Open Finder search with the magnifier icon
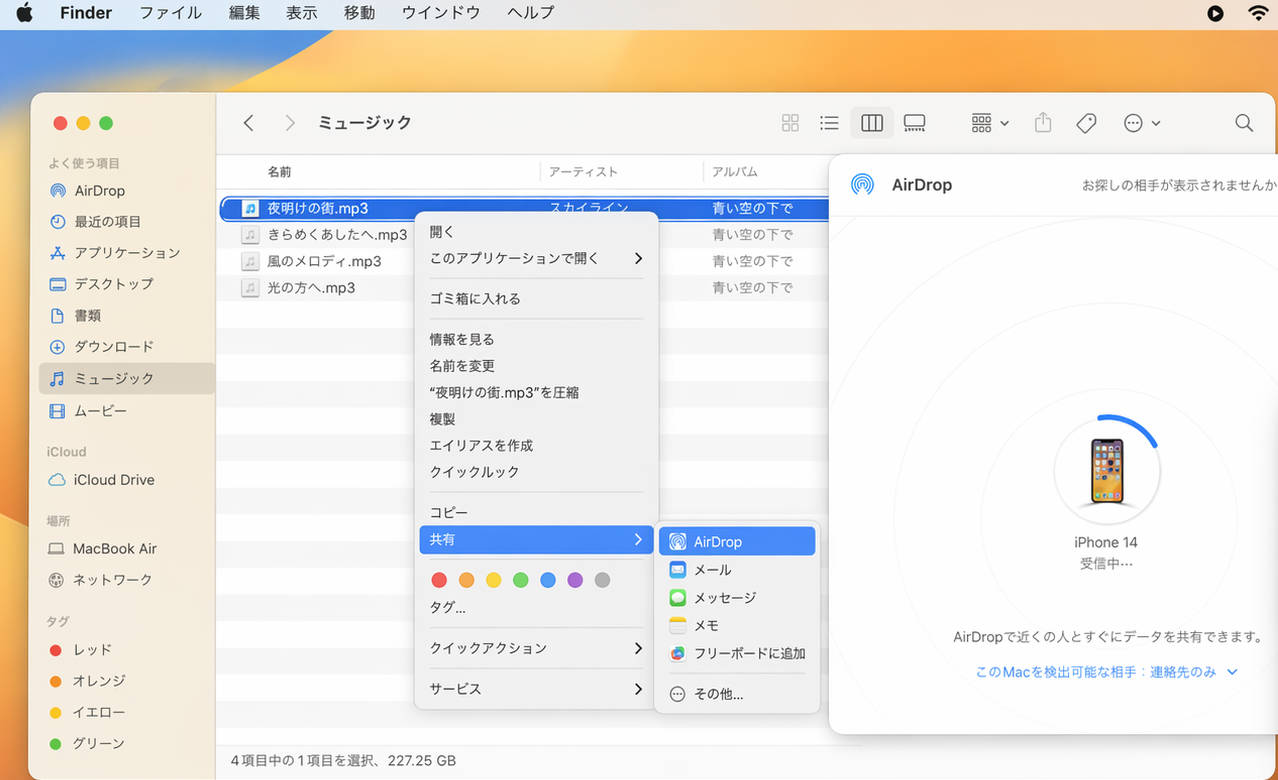This screenshot has width=1278, height=780. [1244, 122]
